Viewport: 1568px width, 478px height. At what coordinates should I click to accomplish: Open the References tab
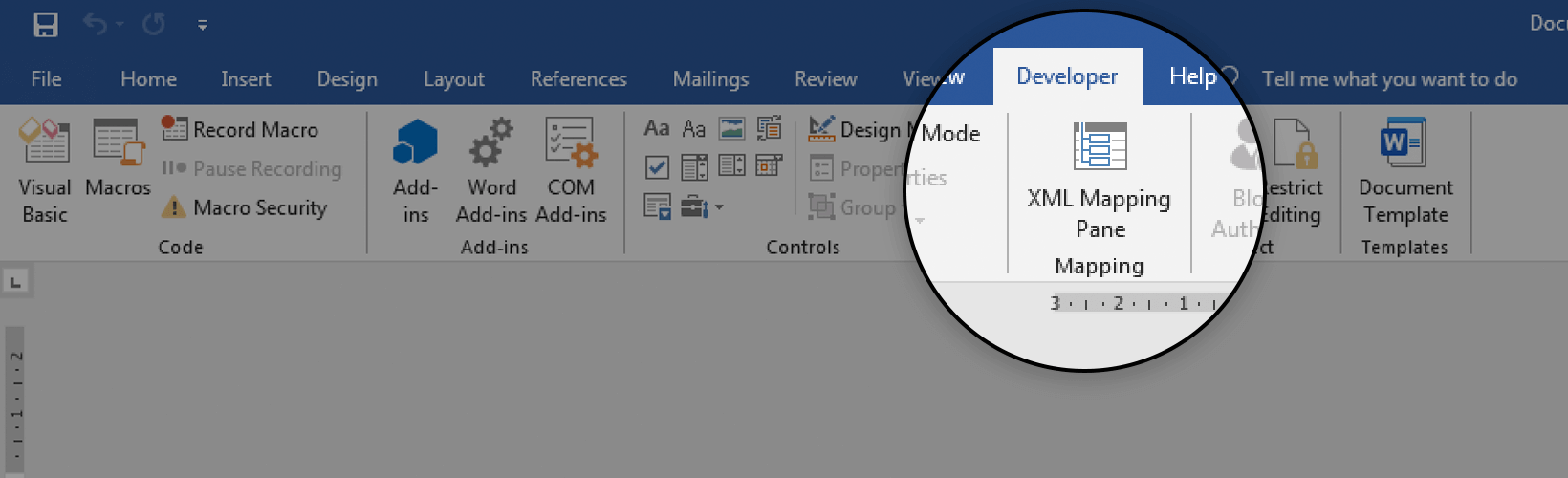pos(578,79)
